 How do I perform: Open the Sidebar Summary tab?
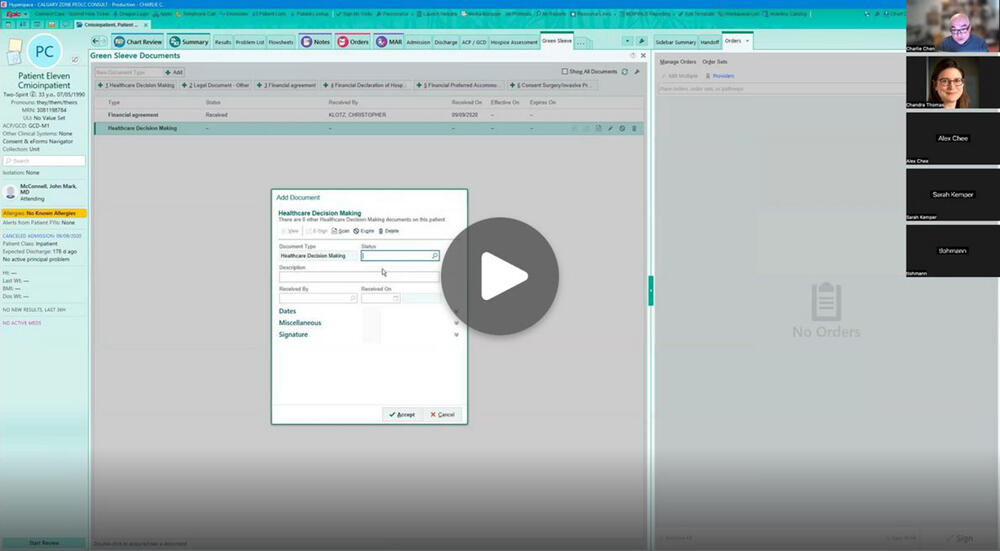point(675,42)
